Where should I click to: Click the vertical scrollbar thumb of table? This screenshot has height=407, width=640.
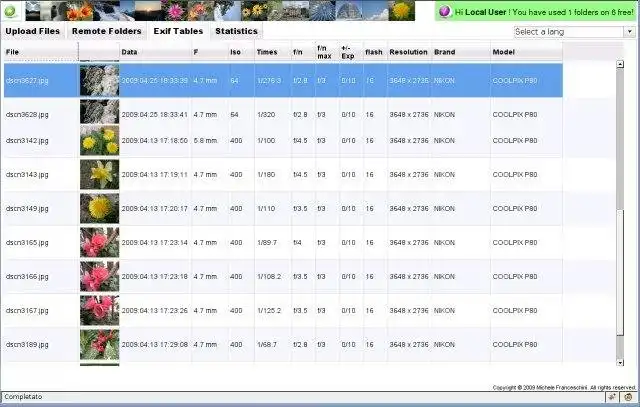click(x=620, y=274)
